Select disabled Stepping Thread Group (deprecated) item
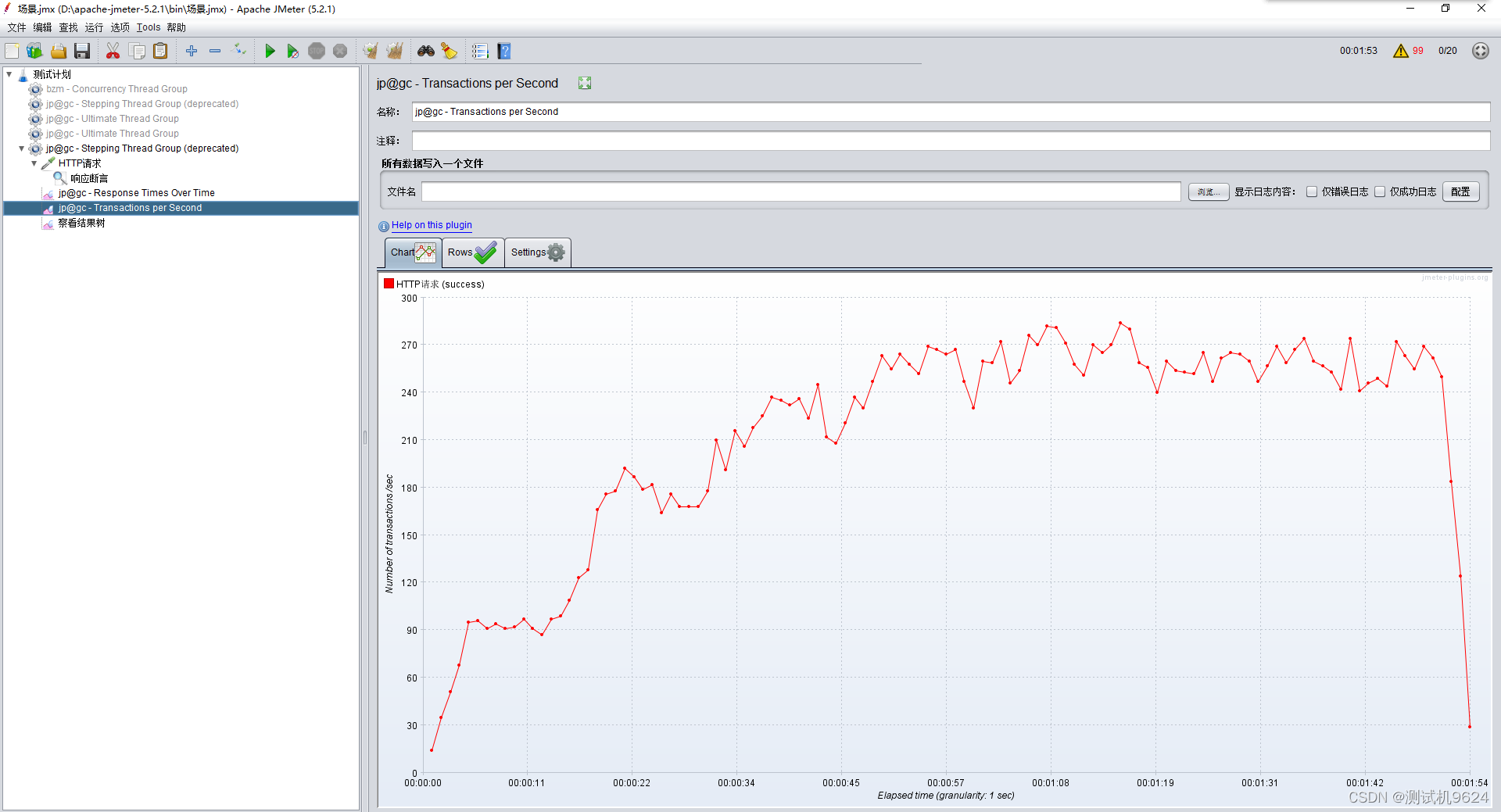 (142, 104)
